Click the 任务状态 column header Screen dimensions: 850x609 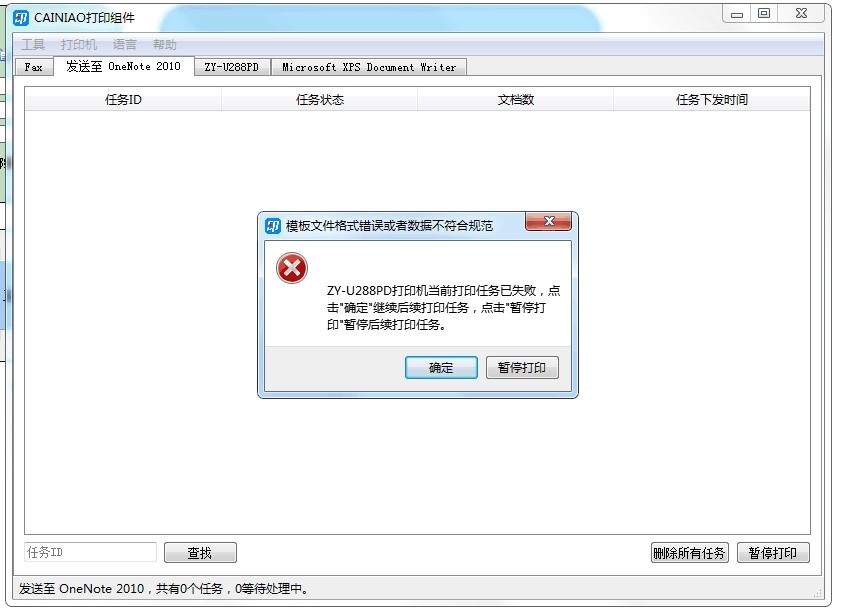(320, 100)
